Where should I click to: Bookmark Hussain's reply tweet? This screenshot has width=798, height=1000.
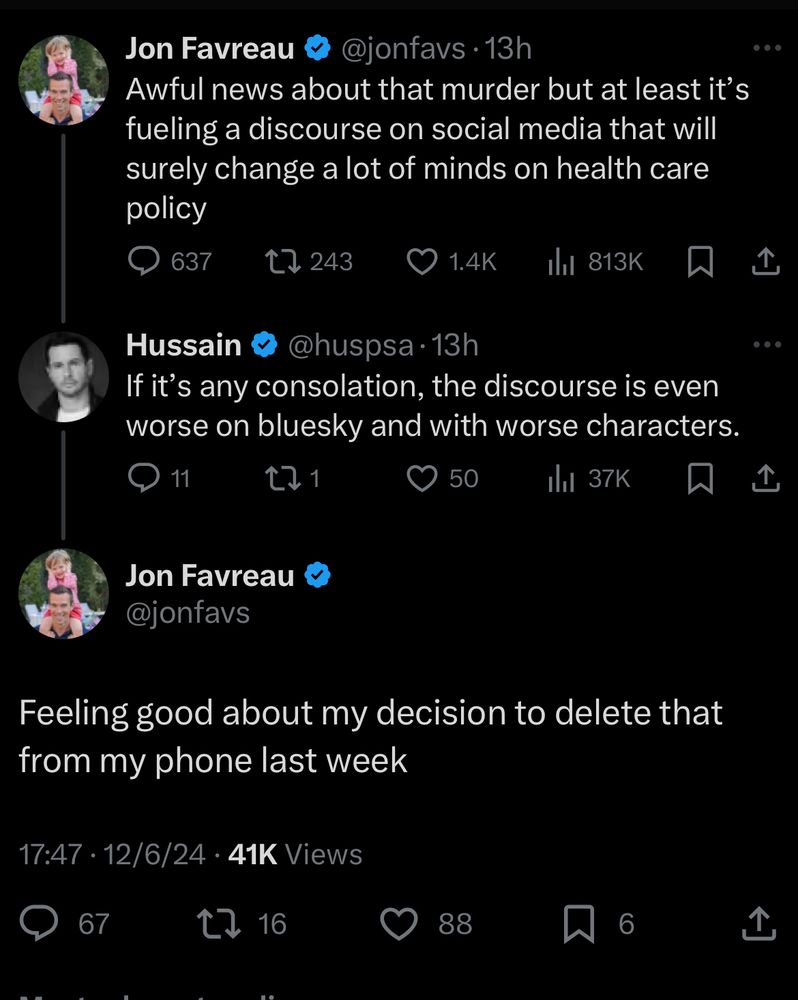701,479
